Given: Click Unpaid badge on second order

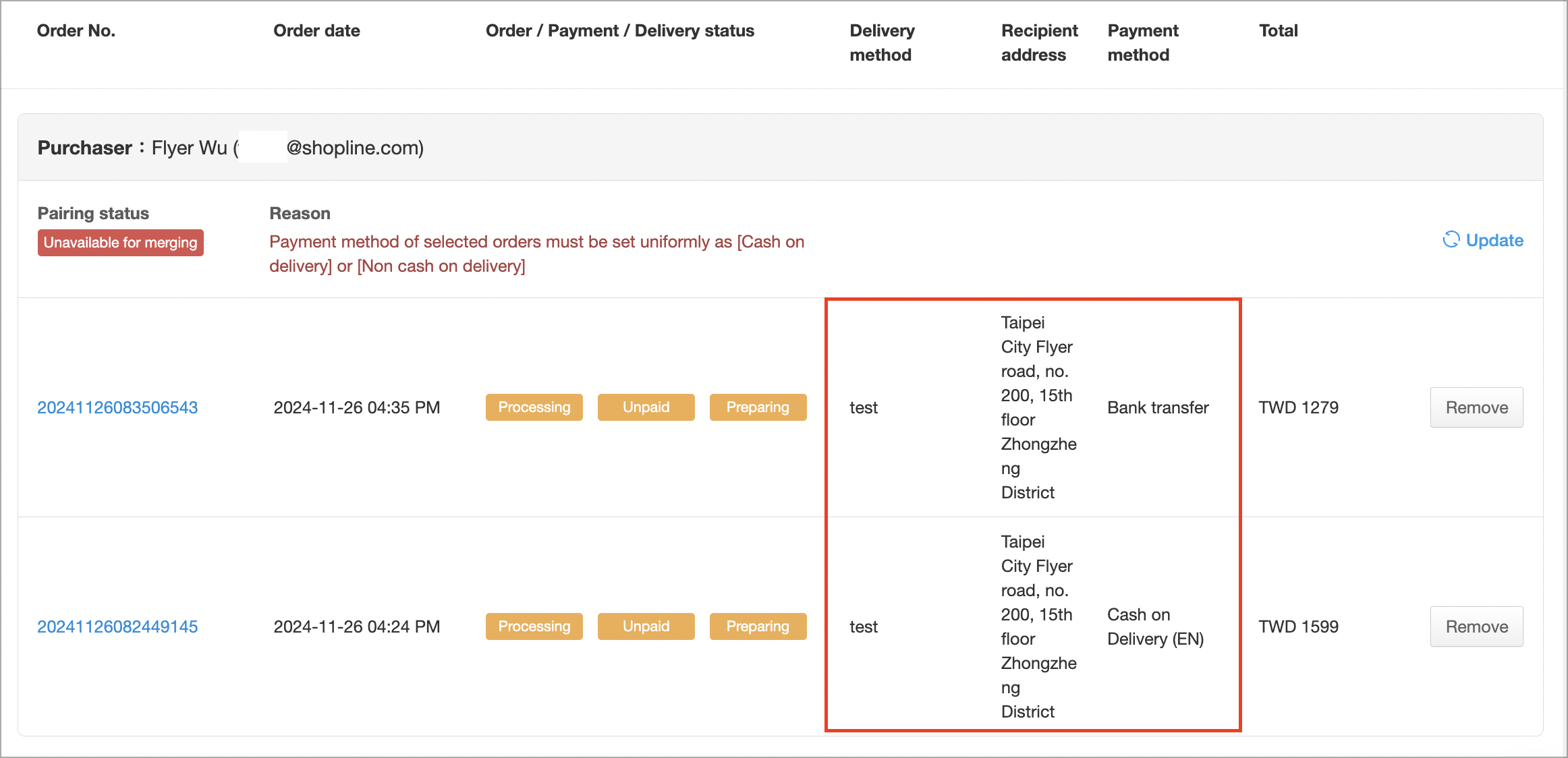Looking at the screenshot, I should pyautogui.click(x=646, y=626).
